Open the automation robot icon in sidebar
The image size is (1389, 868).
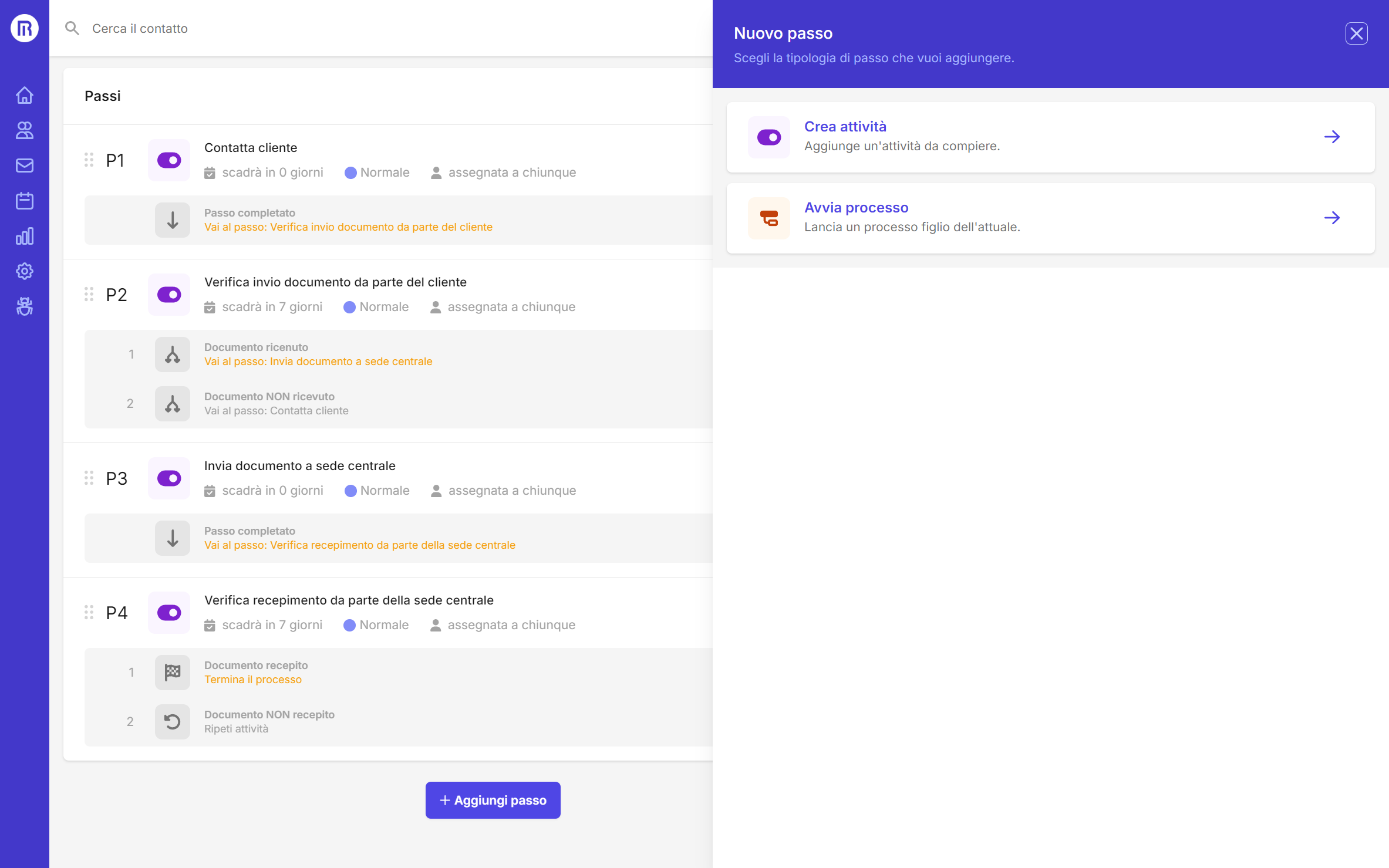coord(25,306)
